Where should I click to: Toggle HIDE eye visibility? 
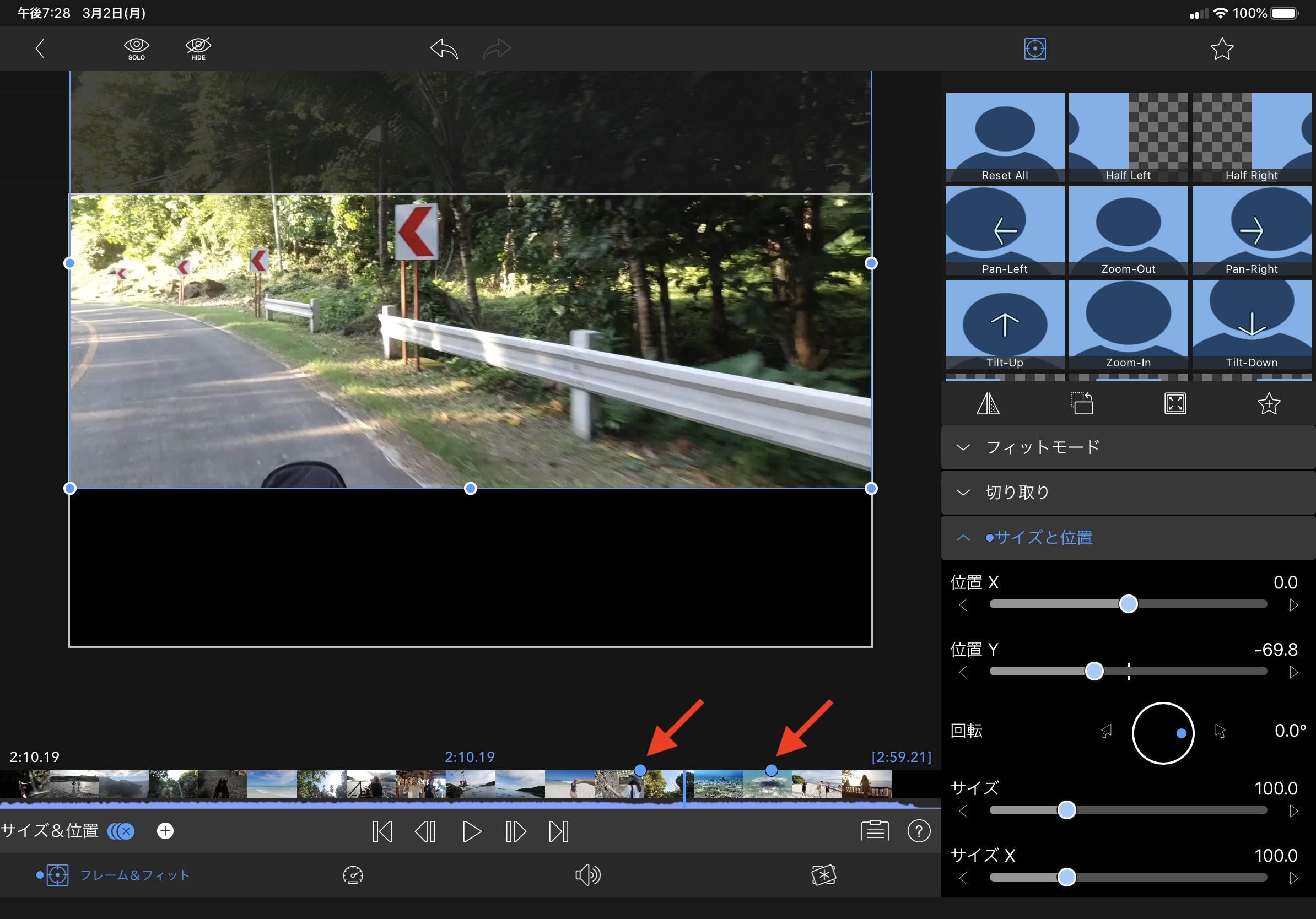coord(198,48)
